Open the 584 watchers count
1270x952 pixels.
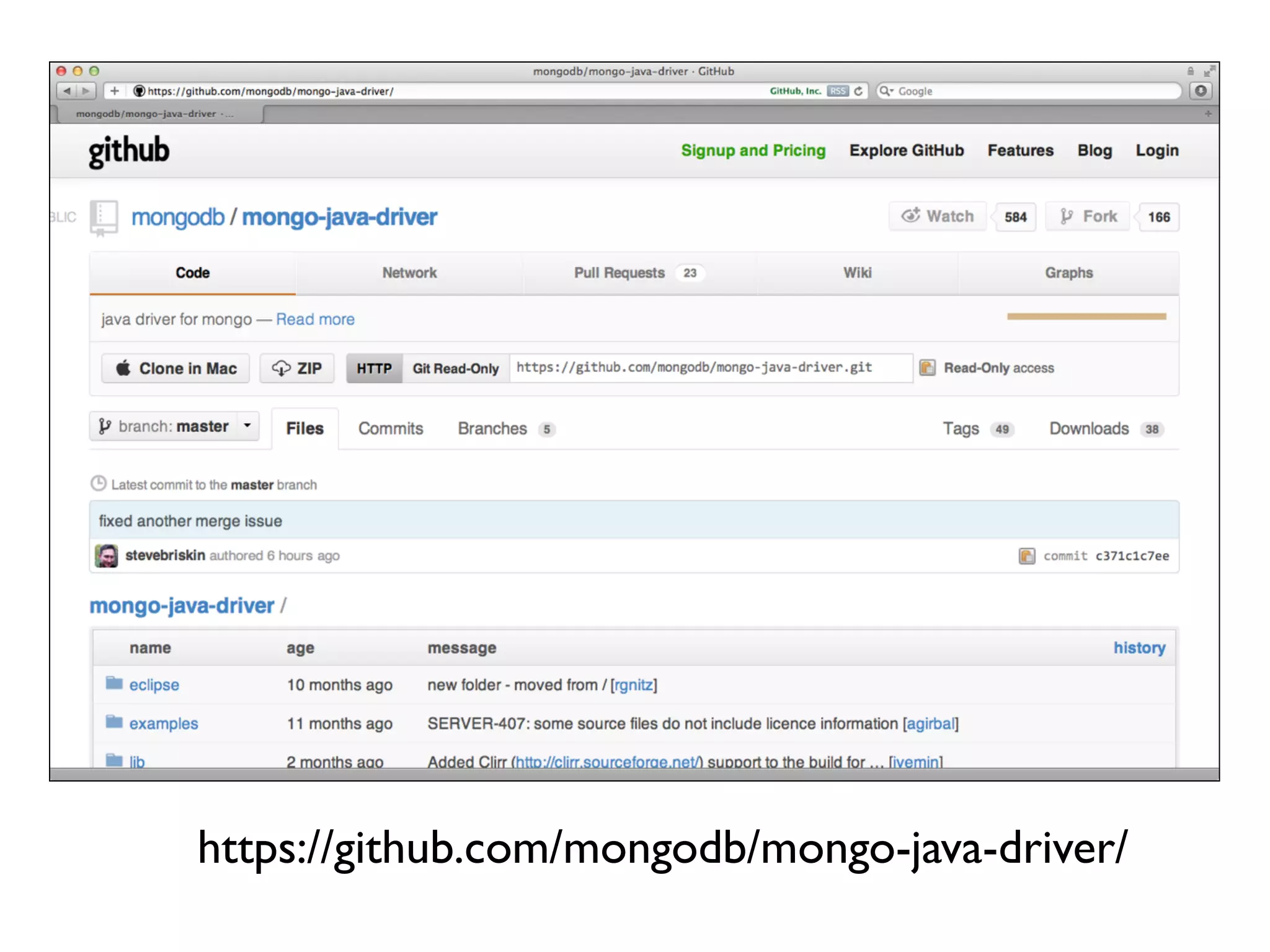[1015, 217]
